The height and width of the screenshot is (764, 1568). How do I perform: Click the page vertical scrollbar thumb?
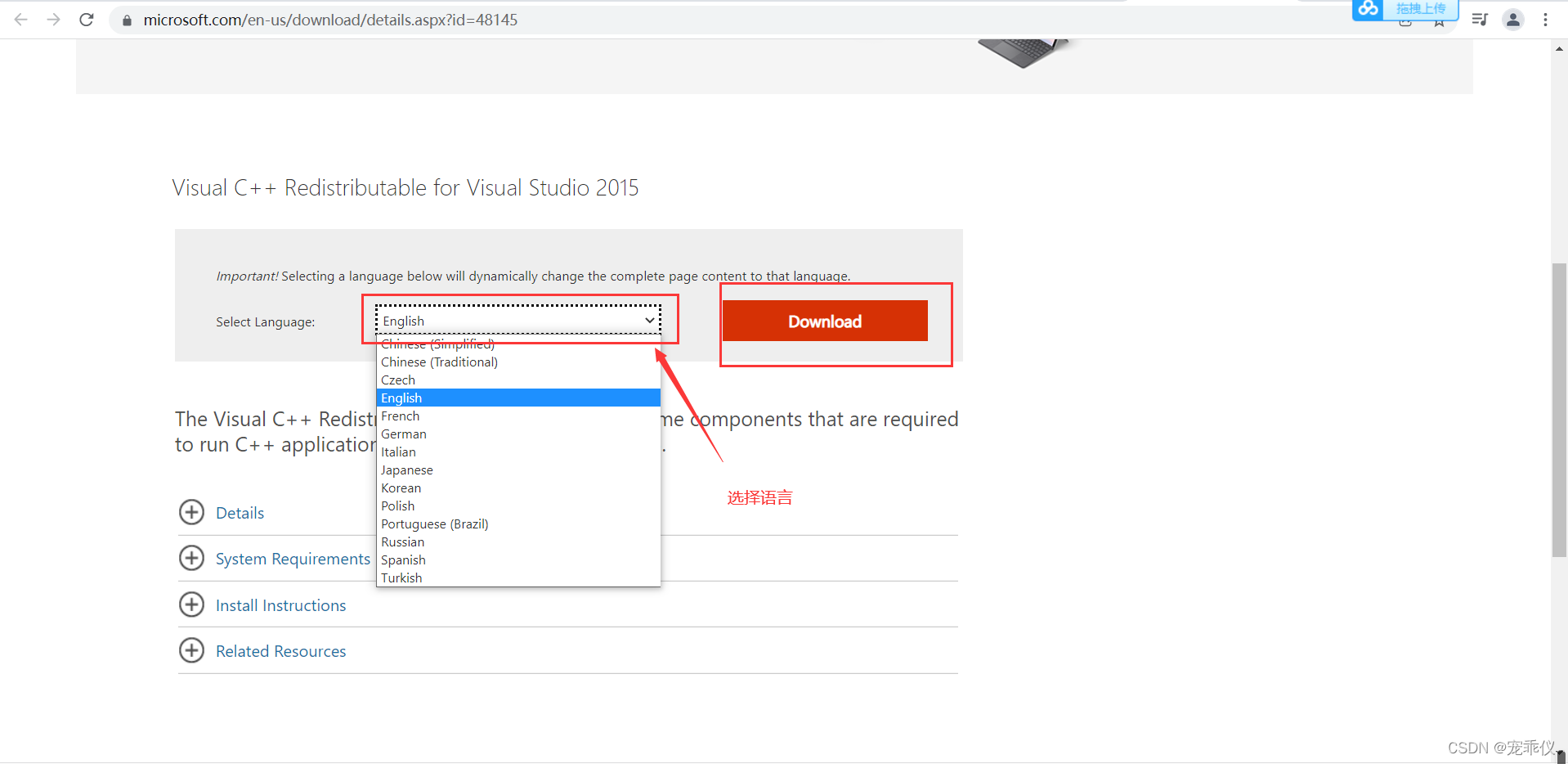(x=1560, y=410)
